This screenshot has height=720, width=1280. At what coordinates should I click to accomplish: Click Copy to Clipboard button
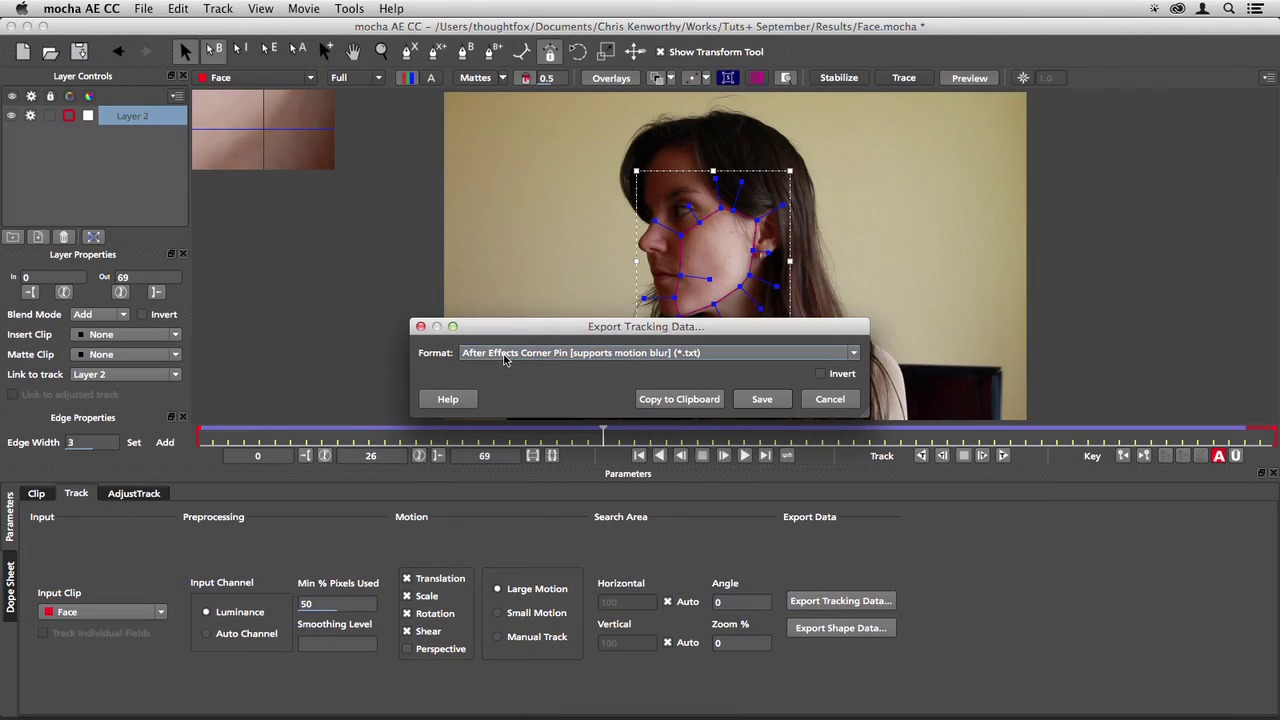[679, 399]
